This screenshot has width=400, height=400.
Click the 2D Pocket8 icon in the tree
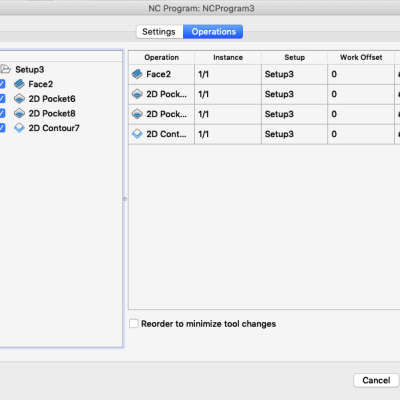point(19,113)
